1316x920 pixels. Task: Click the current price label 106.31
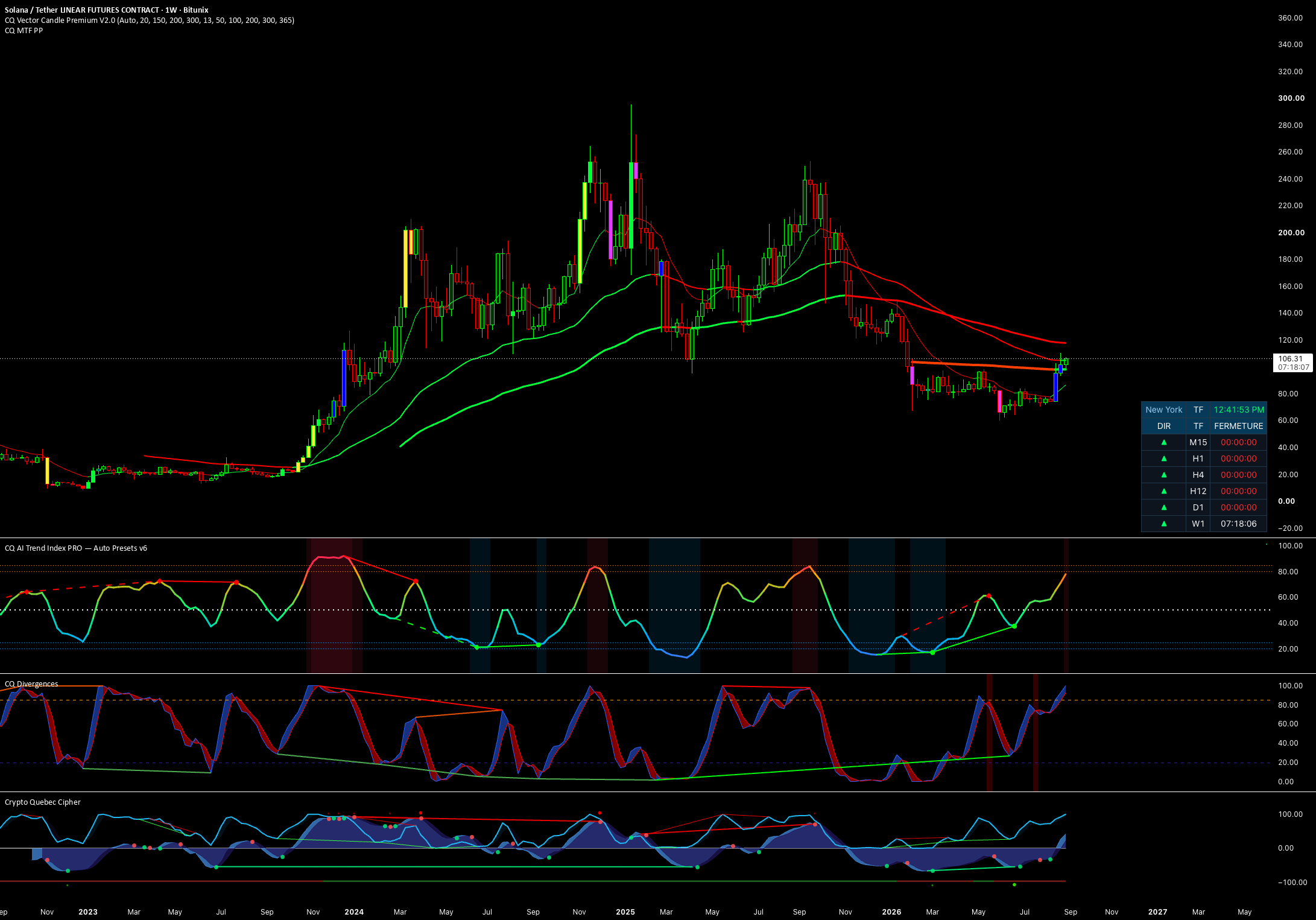[1290, 358]
